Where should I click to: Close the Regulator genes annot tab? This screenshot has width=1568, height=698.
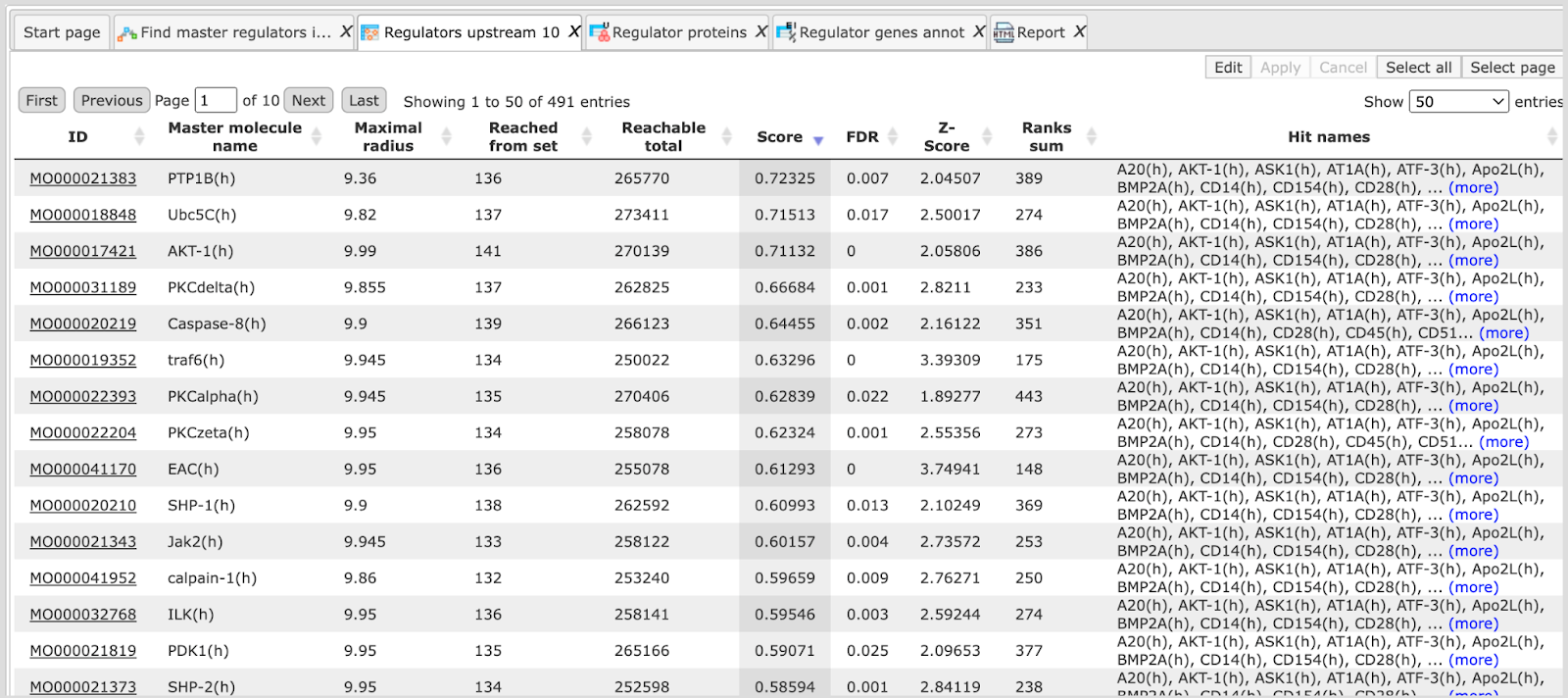979,32
